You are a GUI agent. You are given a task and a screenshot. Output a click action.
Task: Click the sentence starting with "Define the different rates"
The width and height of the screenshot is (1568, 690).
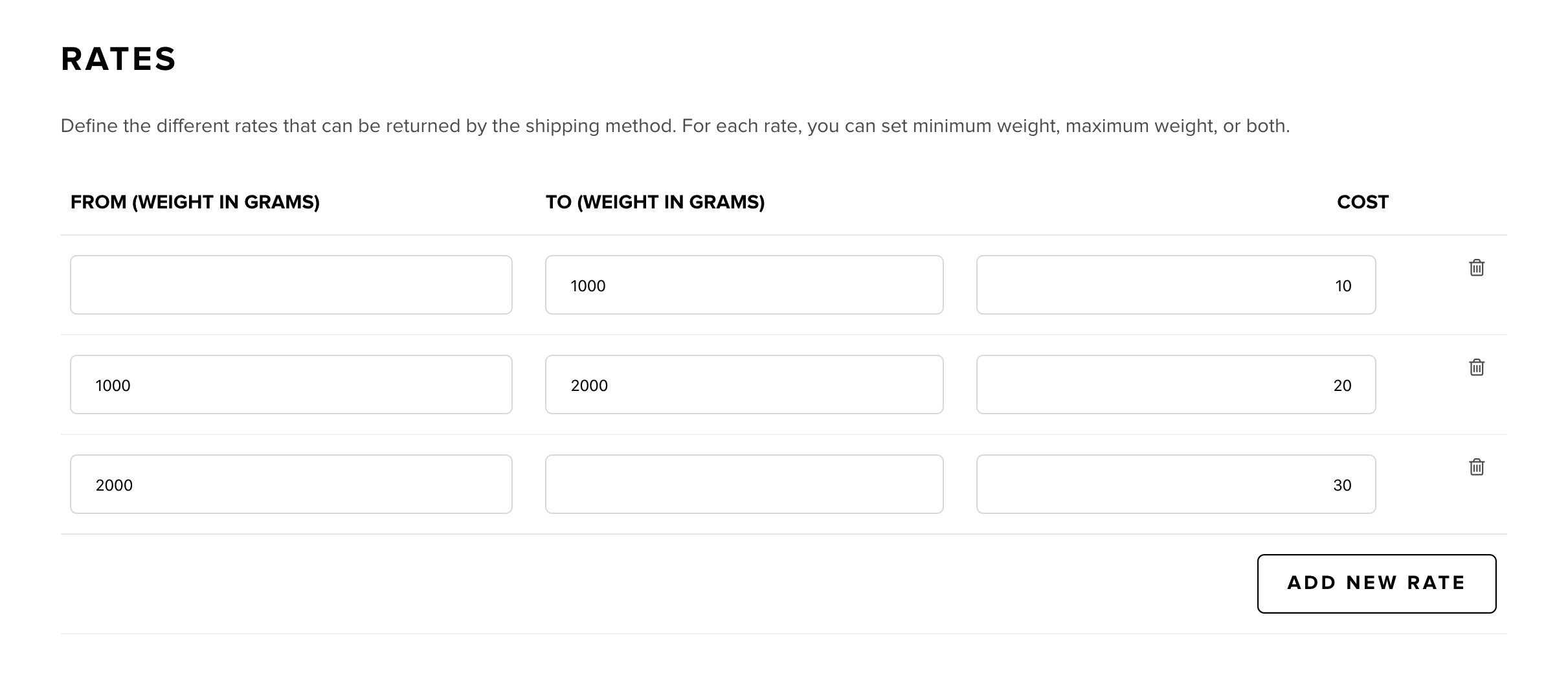(368, 126)
